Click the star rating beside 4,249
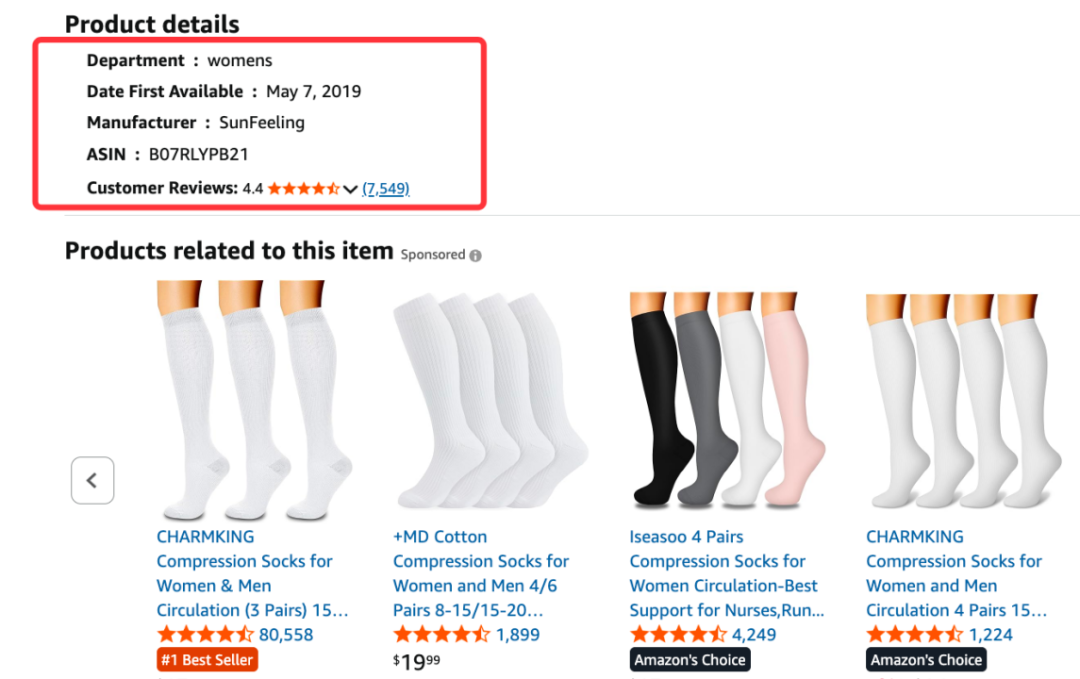 point(678,634)
